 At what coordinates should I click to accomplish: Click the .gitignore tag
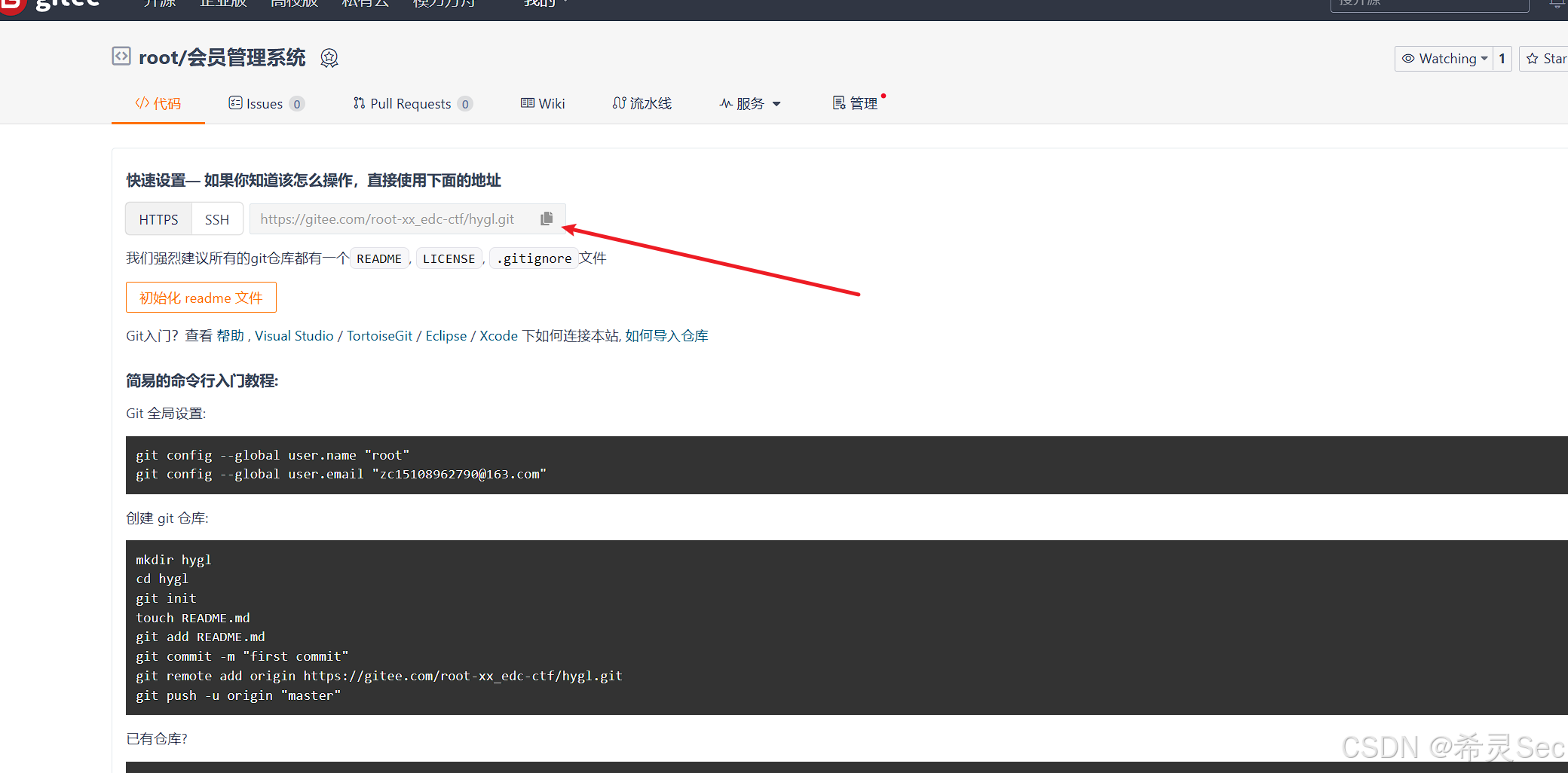[x=534, y=258]
